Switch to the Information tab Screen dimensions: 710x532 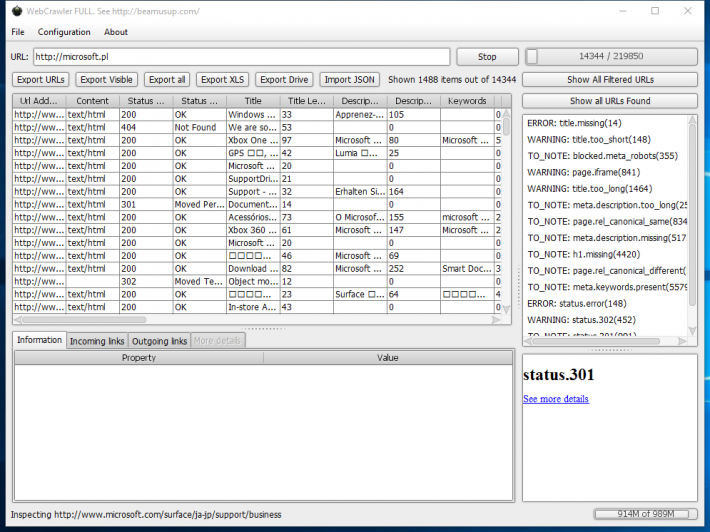click(39, 340)
